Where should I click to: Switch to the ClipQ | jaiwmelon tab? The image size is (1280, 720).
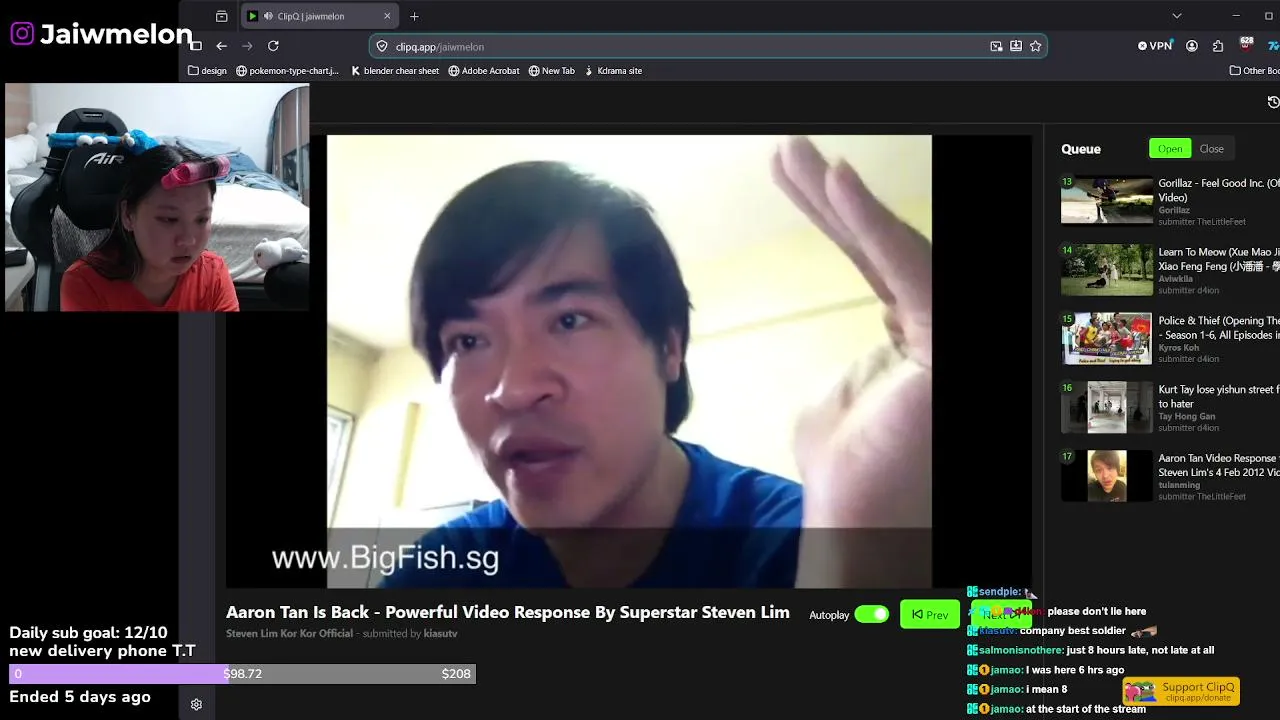[320, 16]
